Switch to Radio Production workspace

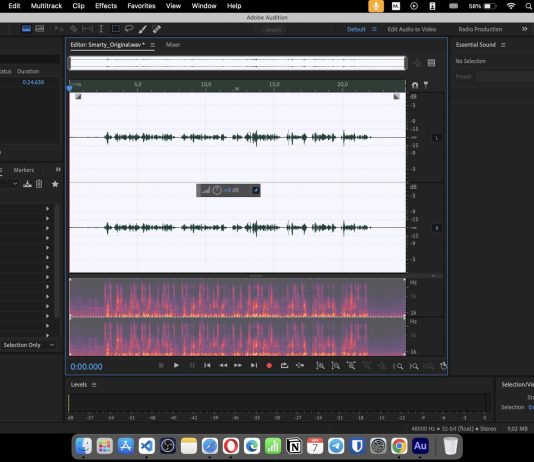(480, 29)
